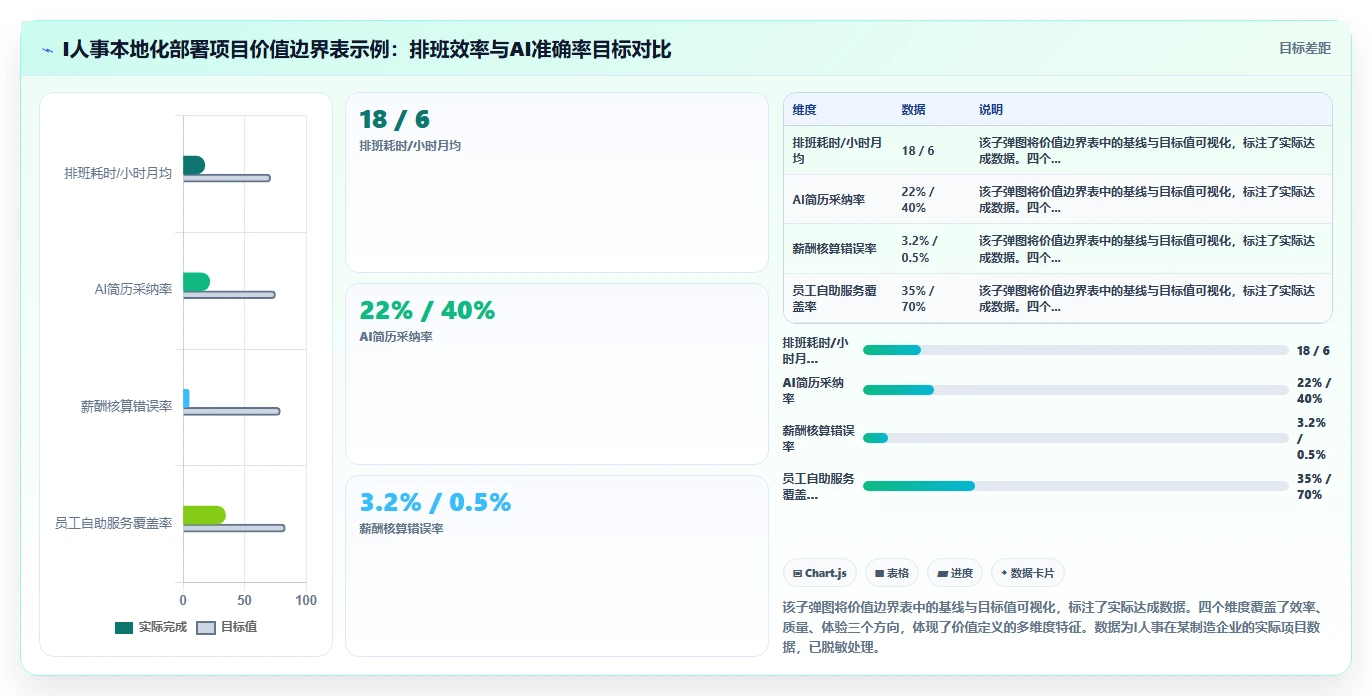The width and height of the screenshot is (1372, 696).
Task: Click the 排班耗时/小时月均 y-axis label in chart
Action: point(118,174)
